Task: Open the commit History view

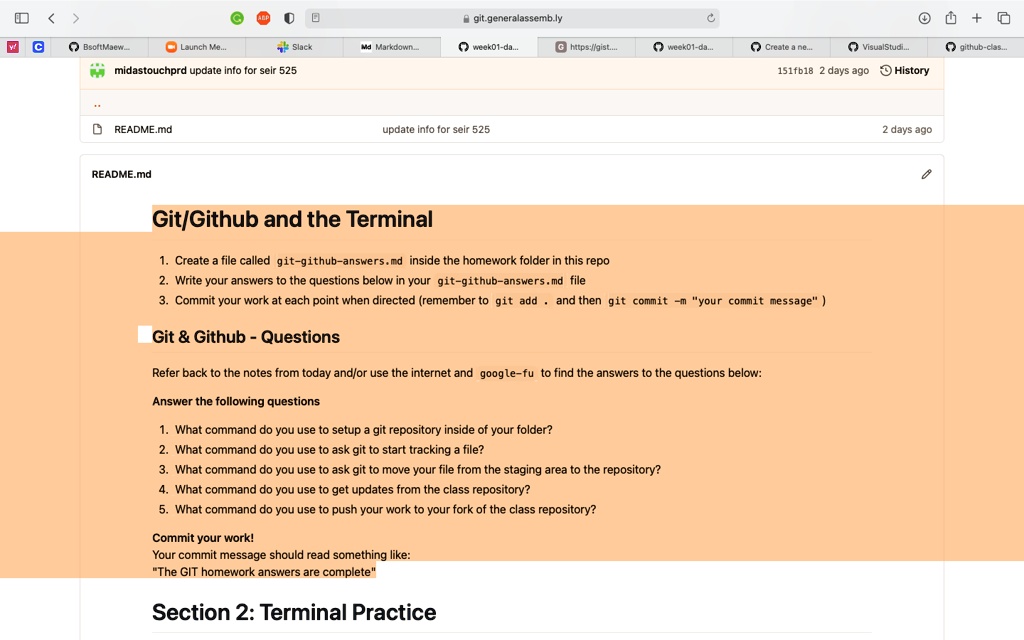Action: (x=904, y=71)
